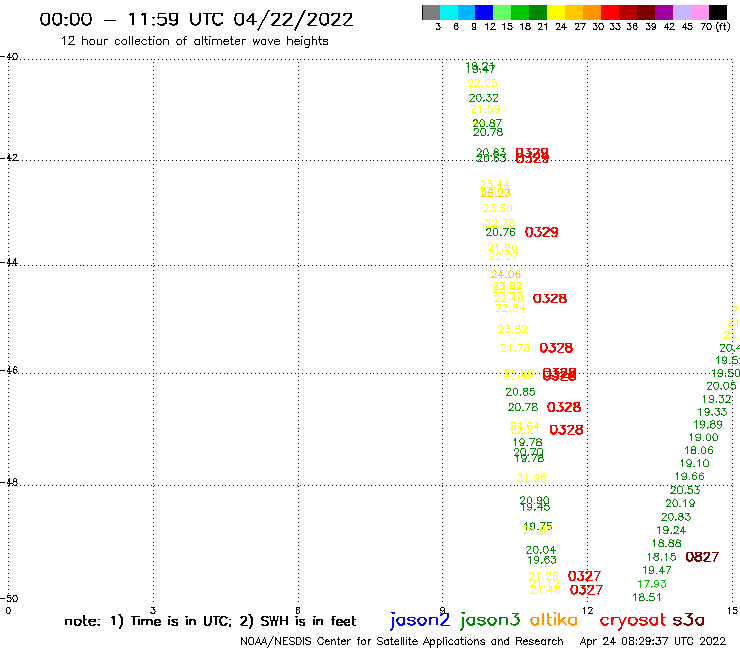The width and height of the screenshot is (740, 650).
Task: Click the s3a legend label
Action: point(688,620)
